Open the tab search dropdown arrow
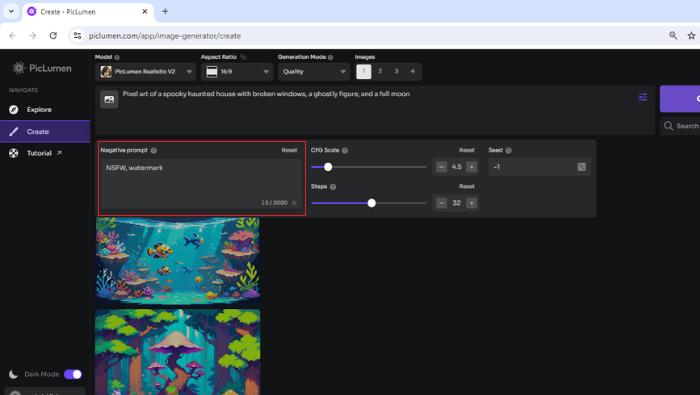700x395 pixels. pos(12,12)
